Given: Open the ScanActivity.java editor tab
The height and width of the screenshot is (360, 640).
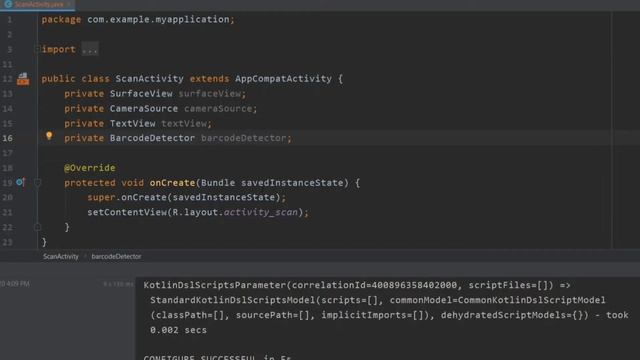Looking at the screenshot, I should click(38, 4).
